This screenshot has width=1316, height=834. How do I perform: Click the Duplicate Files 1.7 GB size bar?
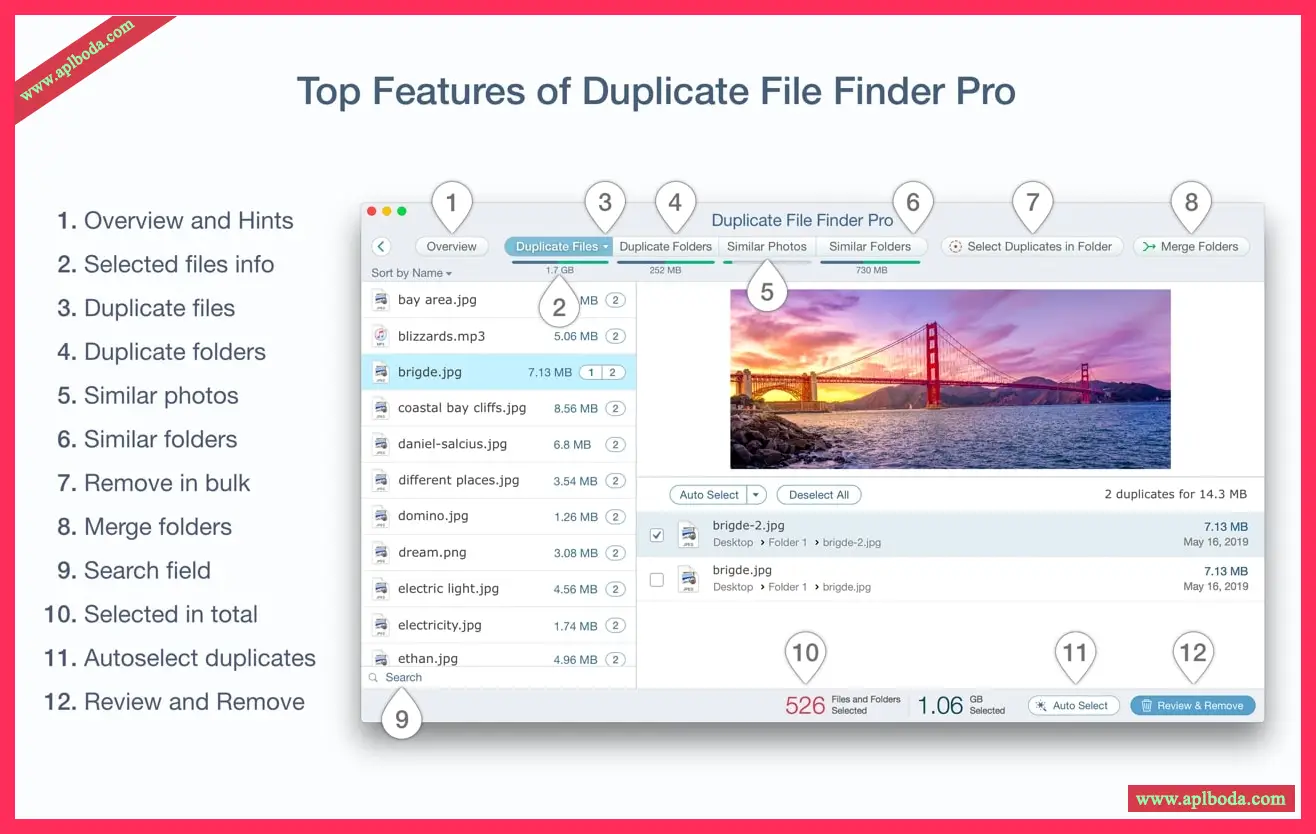pyautogui.click(x=560, y=262)
